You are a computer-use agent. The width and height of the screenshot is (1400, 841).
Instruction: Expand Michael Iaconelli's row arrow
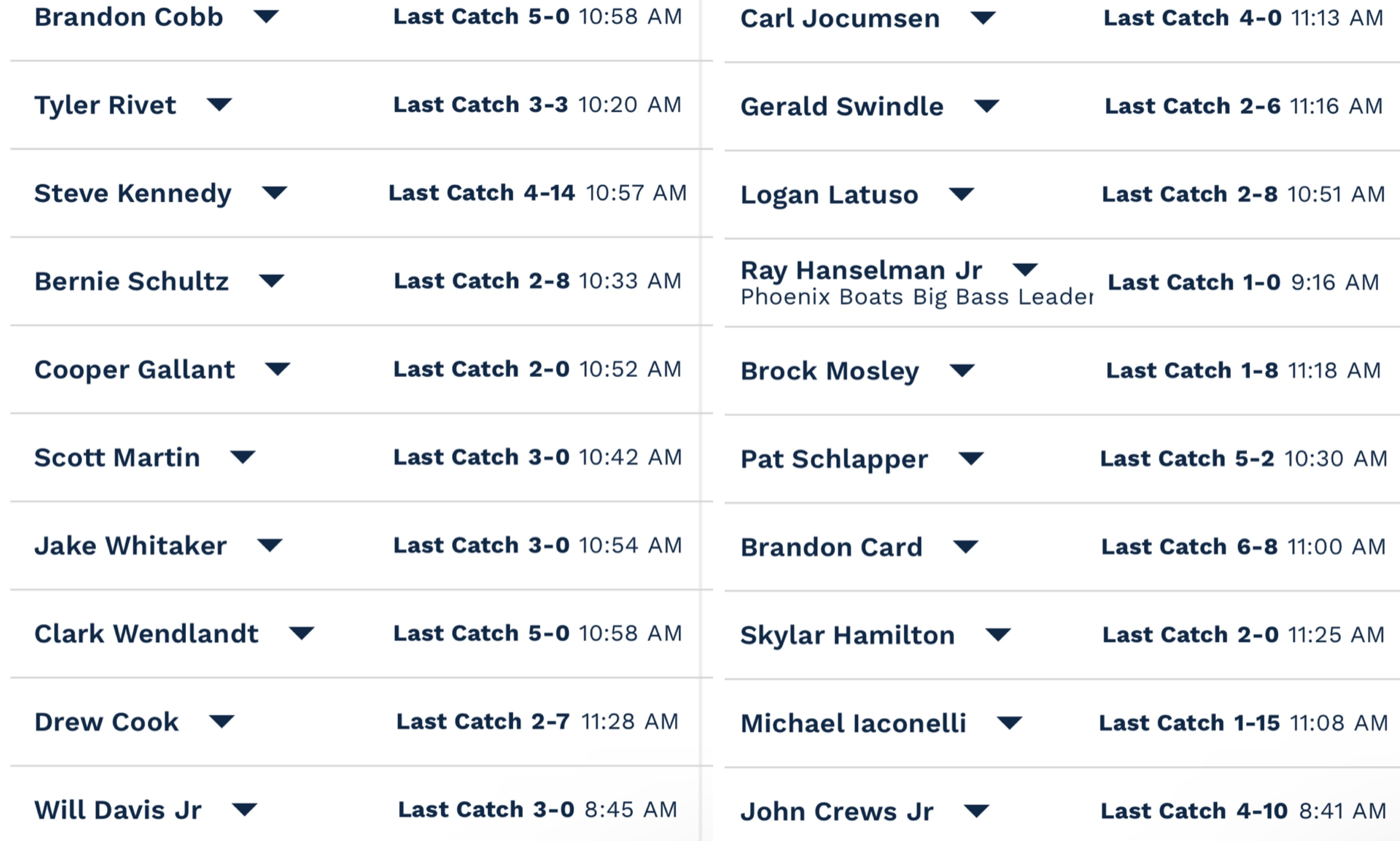1009,723
